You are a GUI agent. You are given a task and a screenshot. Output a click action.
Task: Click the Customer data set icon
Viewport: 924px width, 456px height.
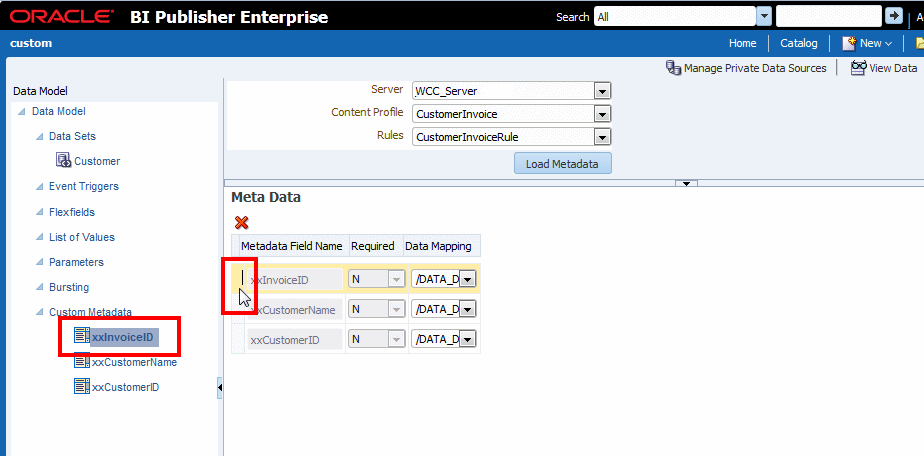64,160
